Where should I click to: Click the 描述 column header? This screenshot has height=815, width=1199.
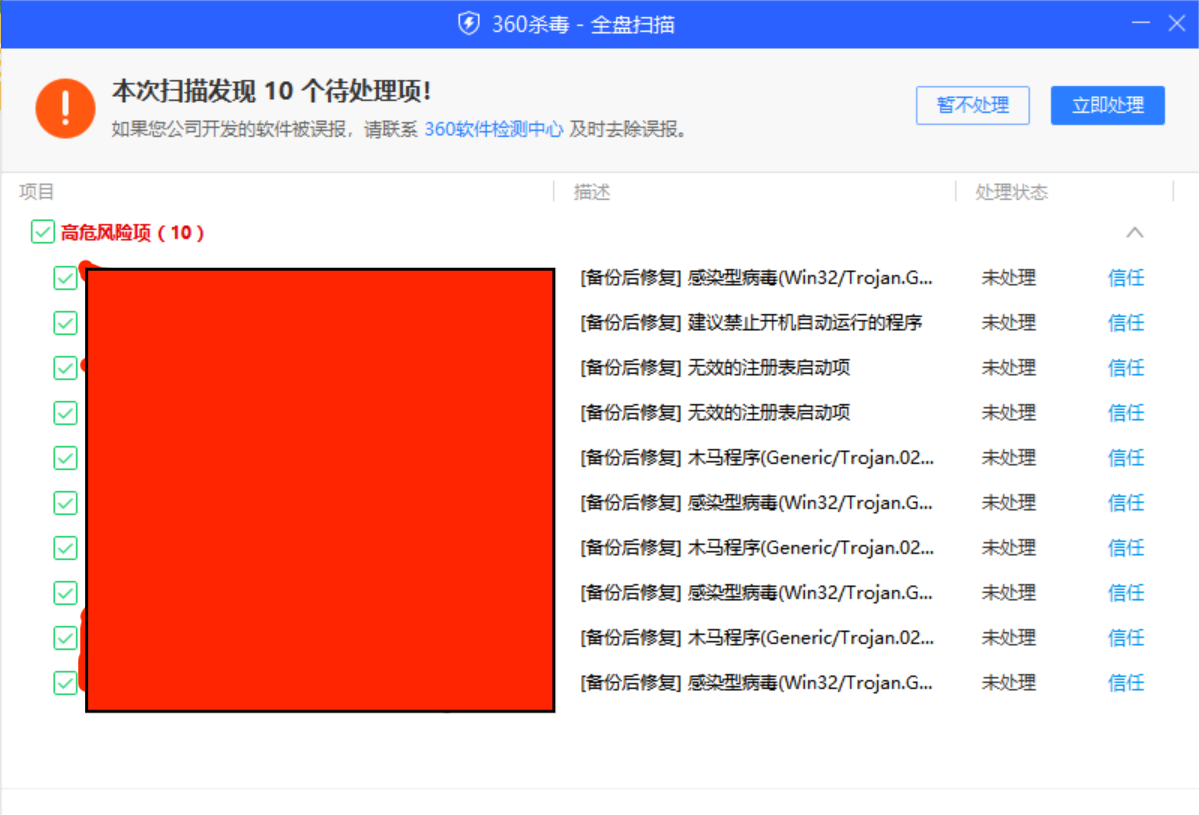pyautogui.click(x=592, y=192)
